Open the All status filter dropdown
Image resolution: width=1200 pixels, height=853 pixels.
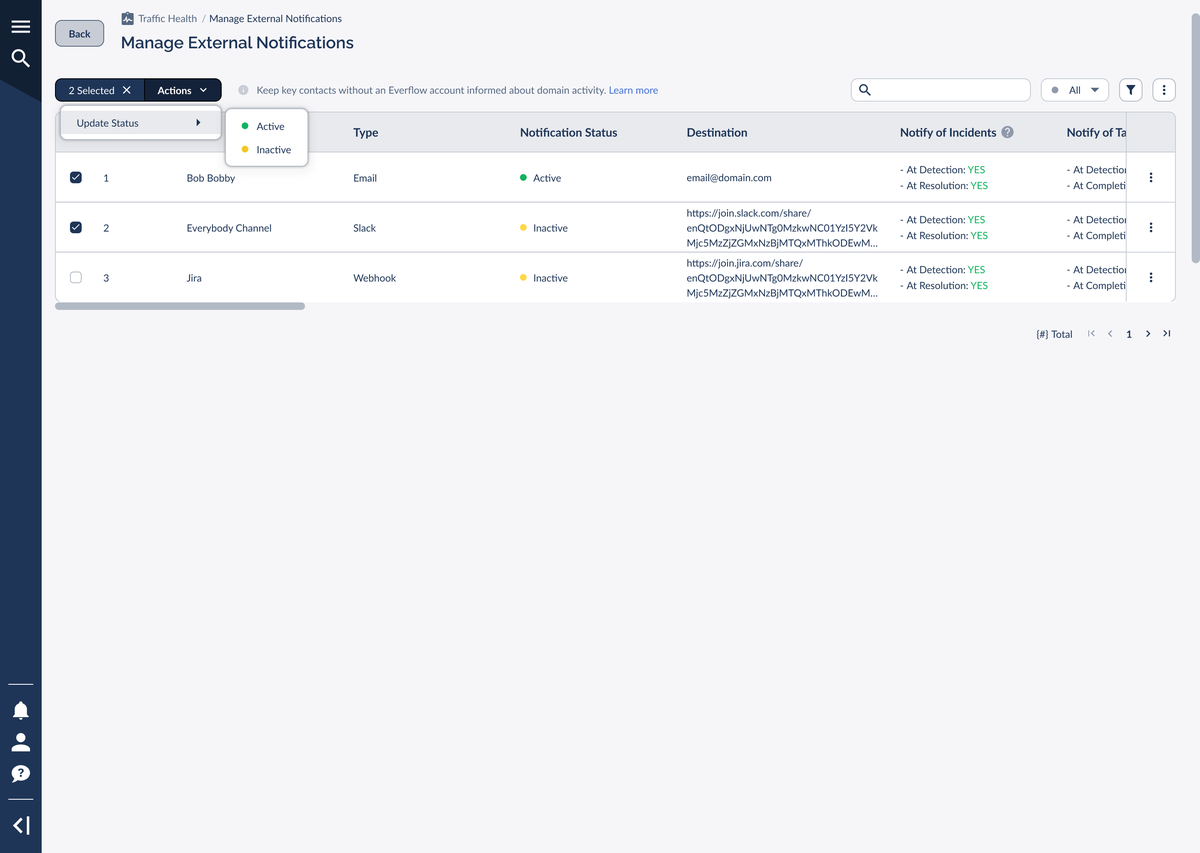click(1075, 90)
